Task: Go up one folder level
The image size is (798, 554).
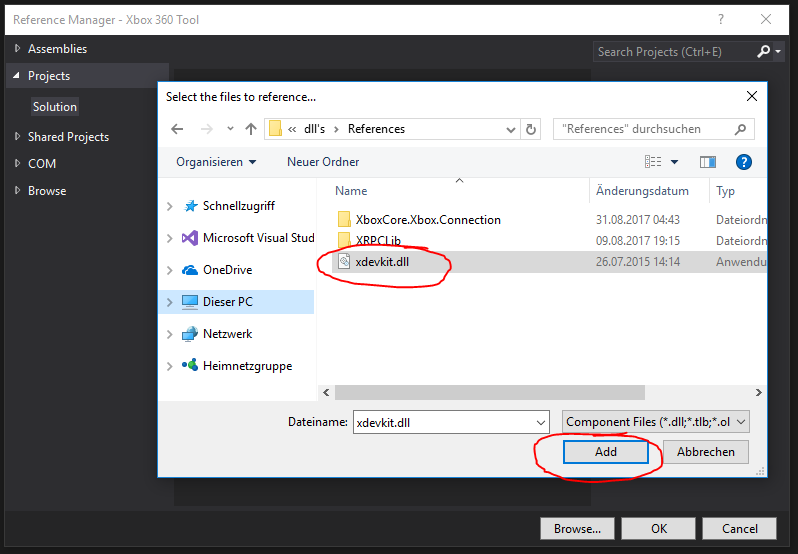Action: 251,129
